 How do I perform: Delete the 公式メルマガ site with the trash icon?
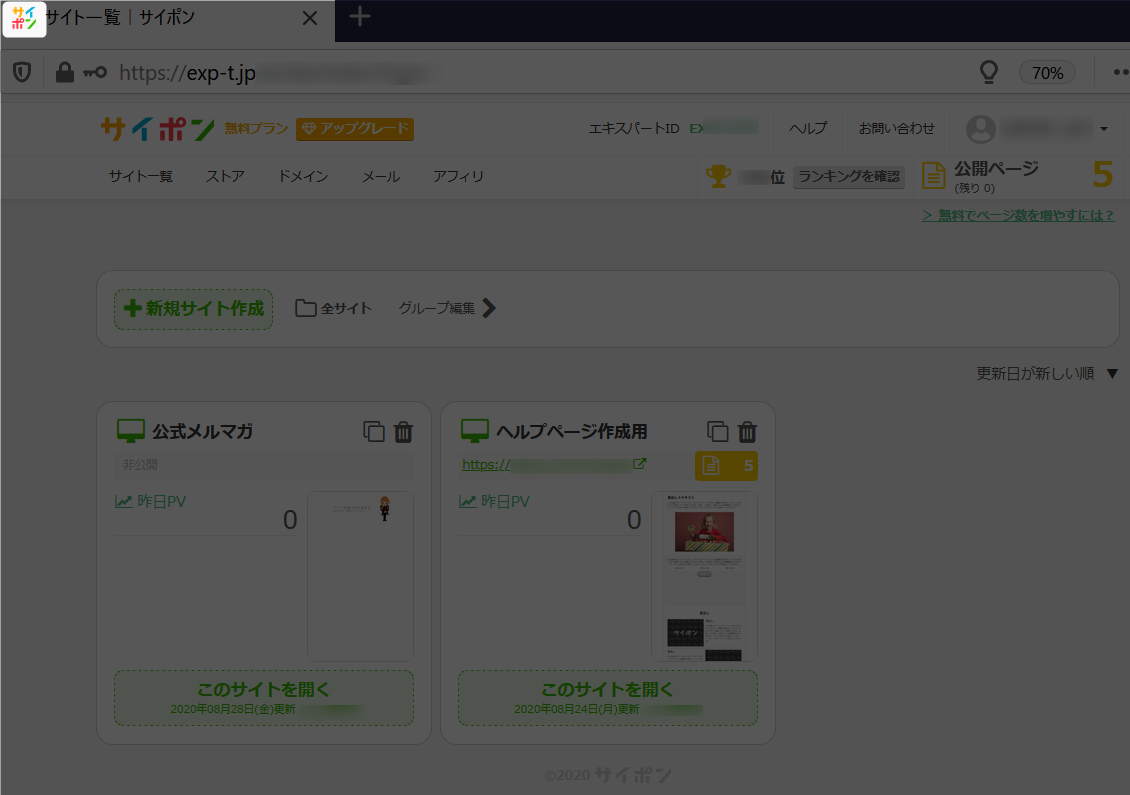tap(404, 432)
